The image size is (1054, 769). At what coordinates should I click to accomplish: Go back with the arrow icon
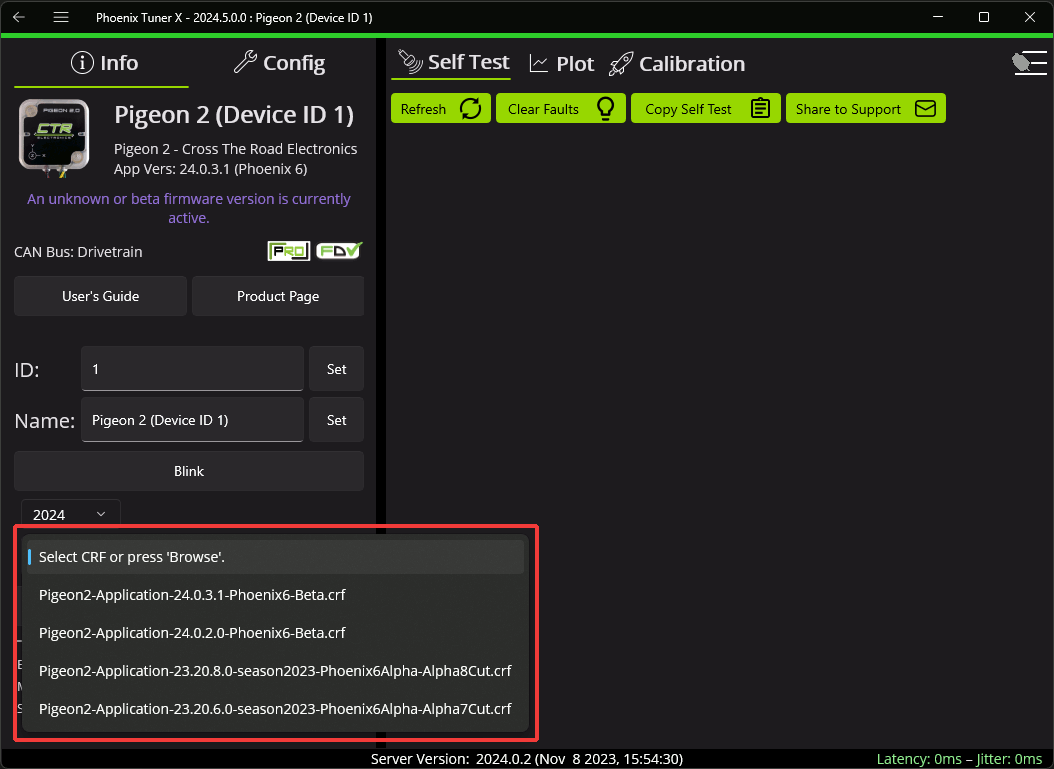click(19, 17)
